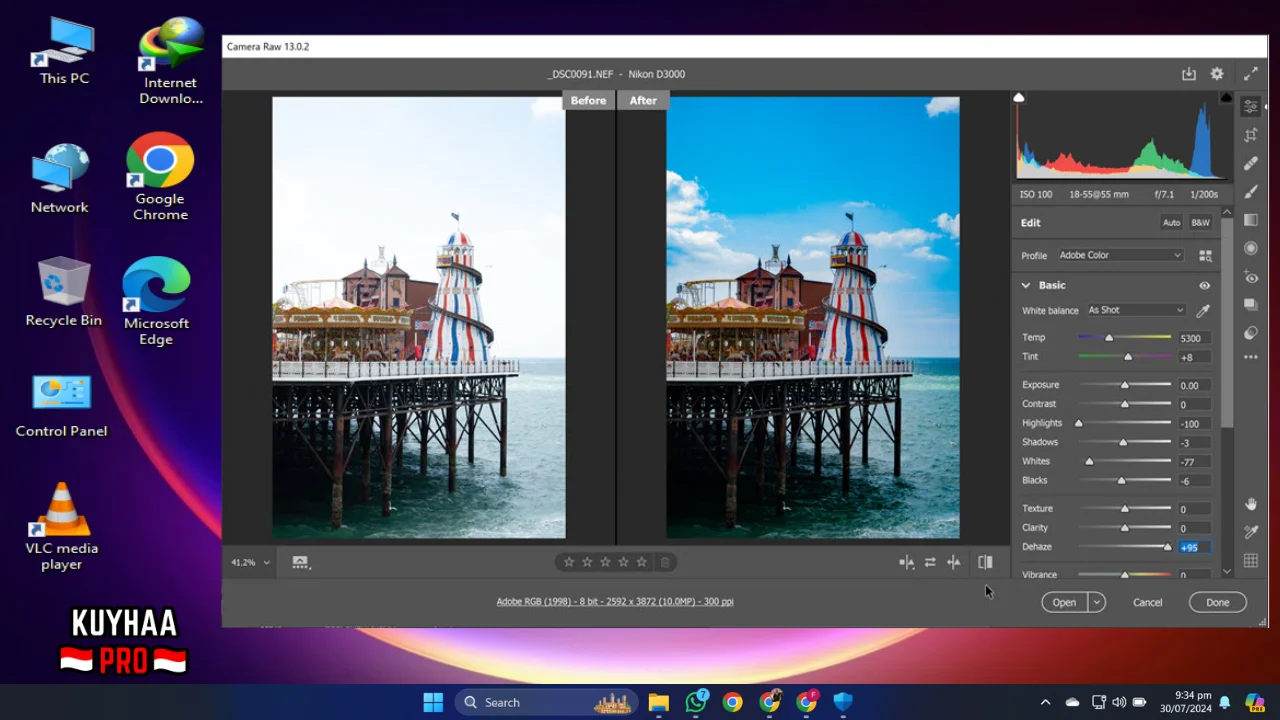Select the Color Sampler eyedropper tool
Image resolution: width=1280 pixels, height=720 pixels.
[x=1251, y=533]
